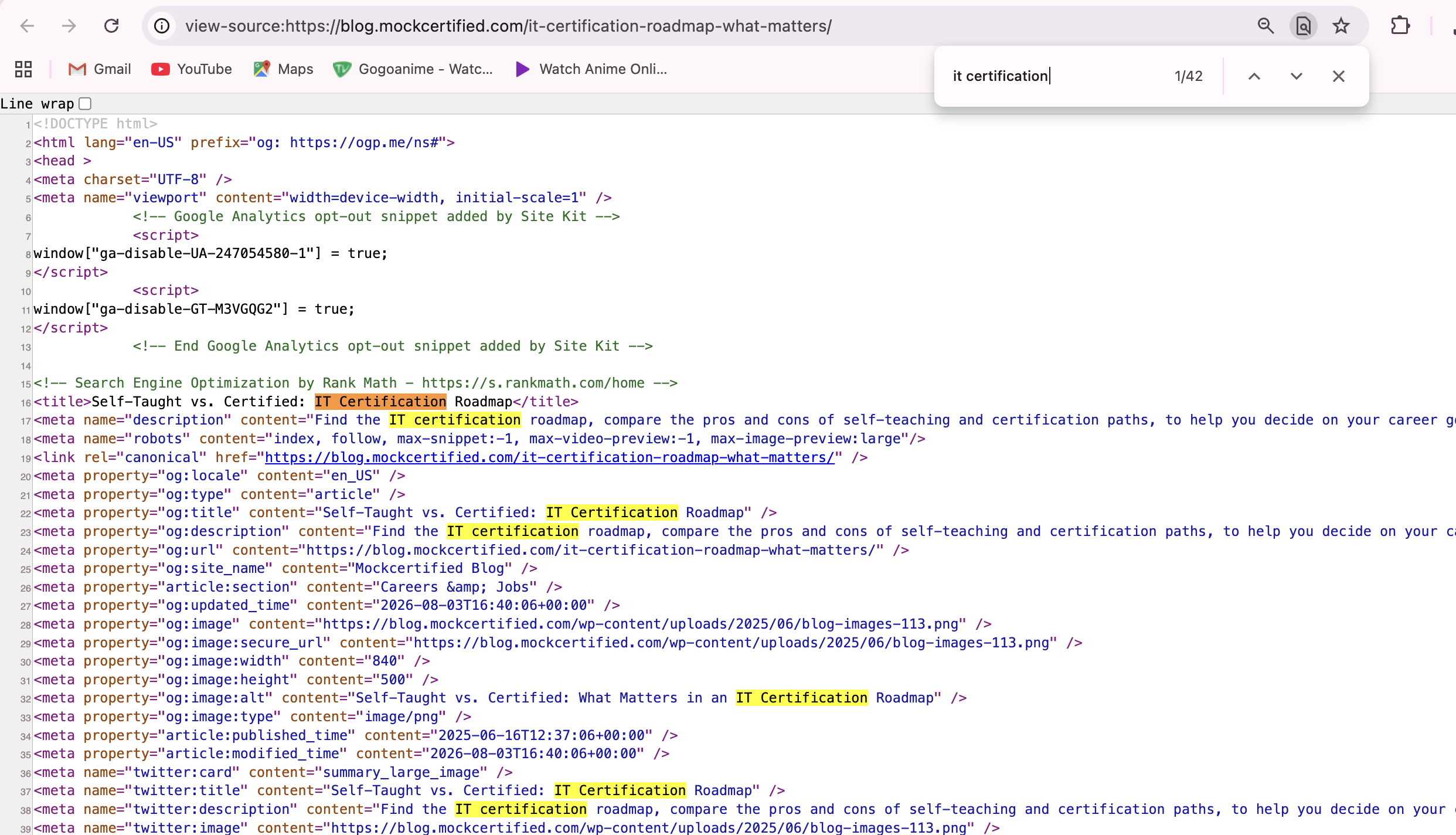This screenshot has width=1456, height=835.
Task: Click the robots meta content value
Action: 587,439
